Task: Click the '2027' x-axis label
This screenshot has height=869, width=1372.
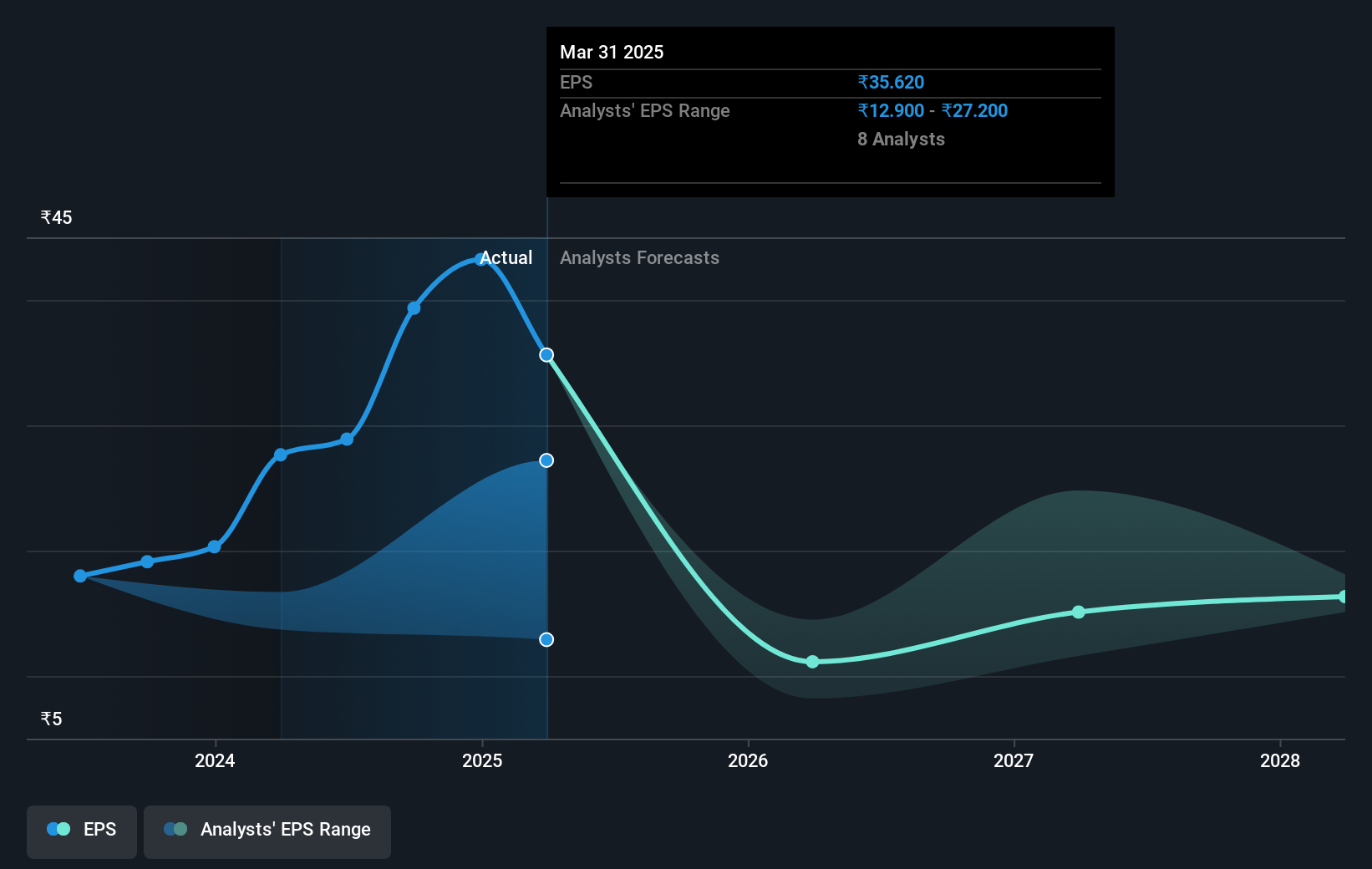Action: point(1014,760)
